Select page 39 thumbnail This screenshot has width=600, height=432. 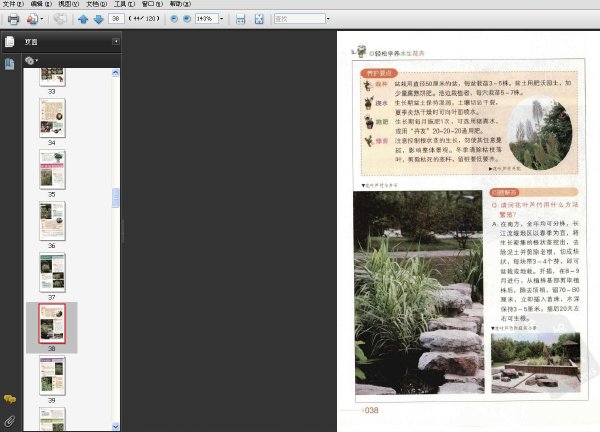coord(52,375)
